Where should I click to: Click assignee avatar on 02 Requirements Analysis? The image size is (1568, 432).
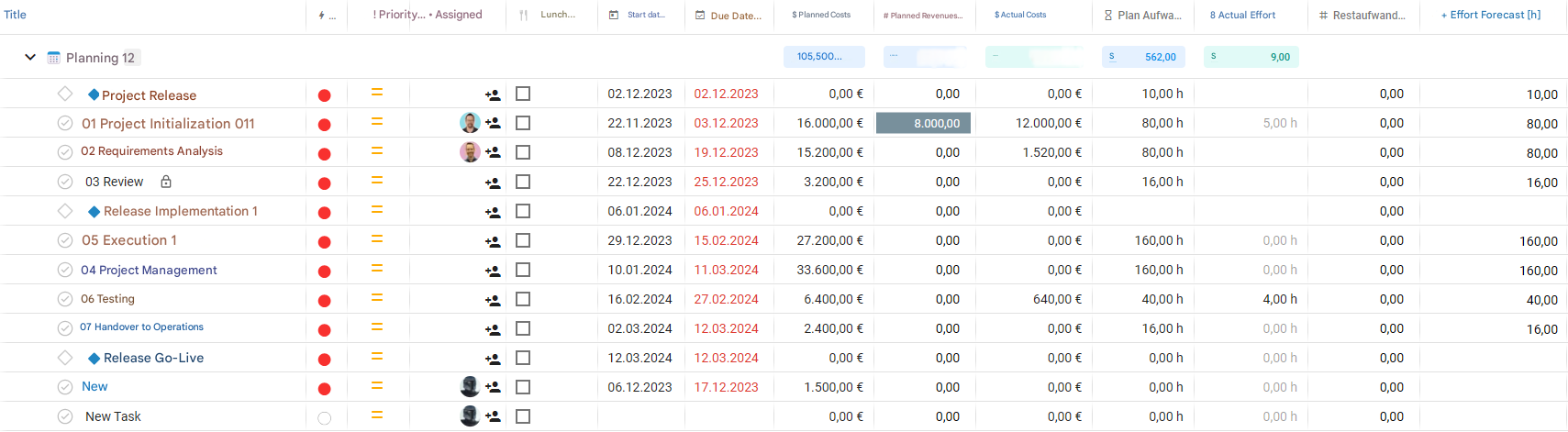470,152
